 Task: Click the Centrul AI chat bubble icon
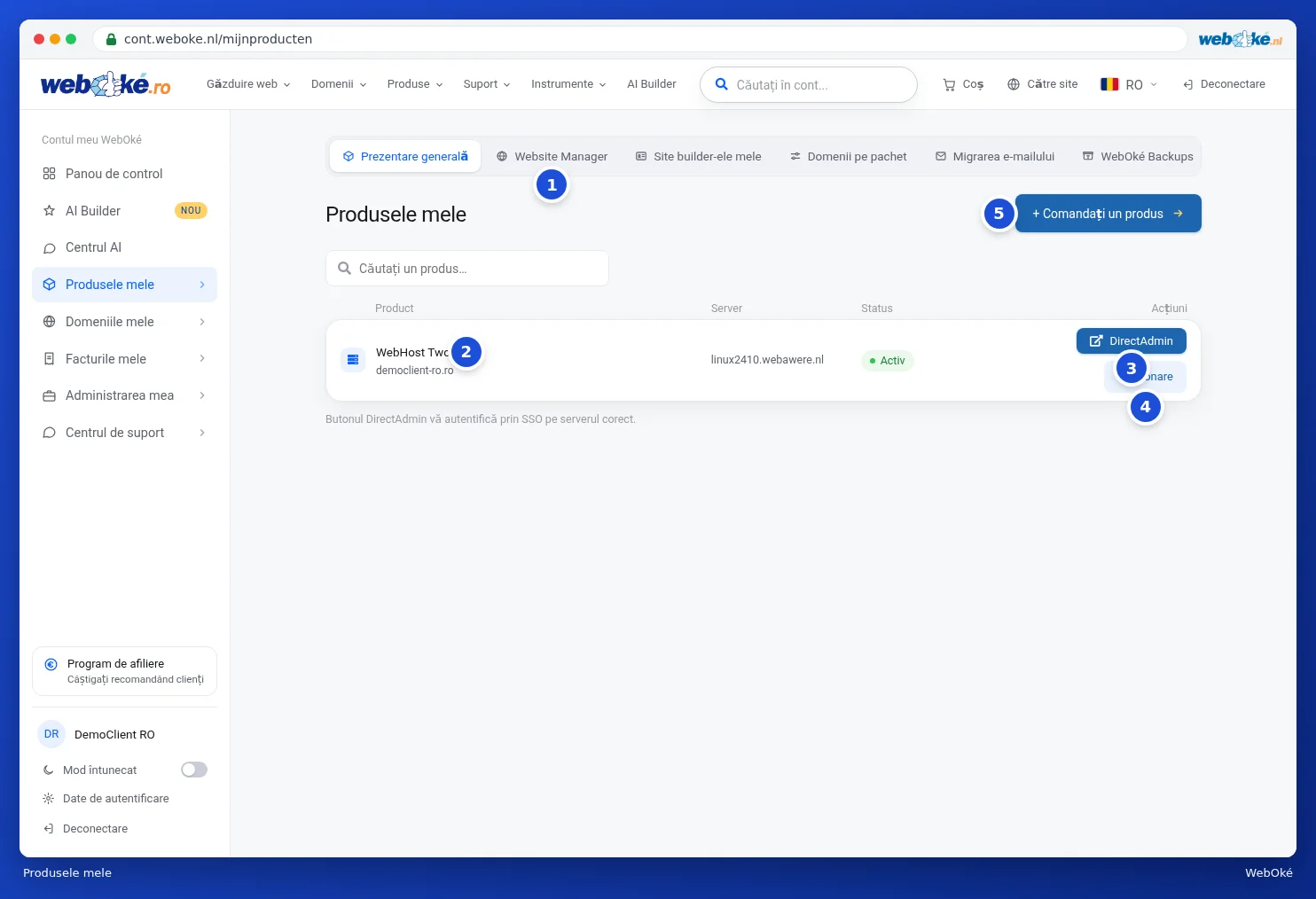50,248
